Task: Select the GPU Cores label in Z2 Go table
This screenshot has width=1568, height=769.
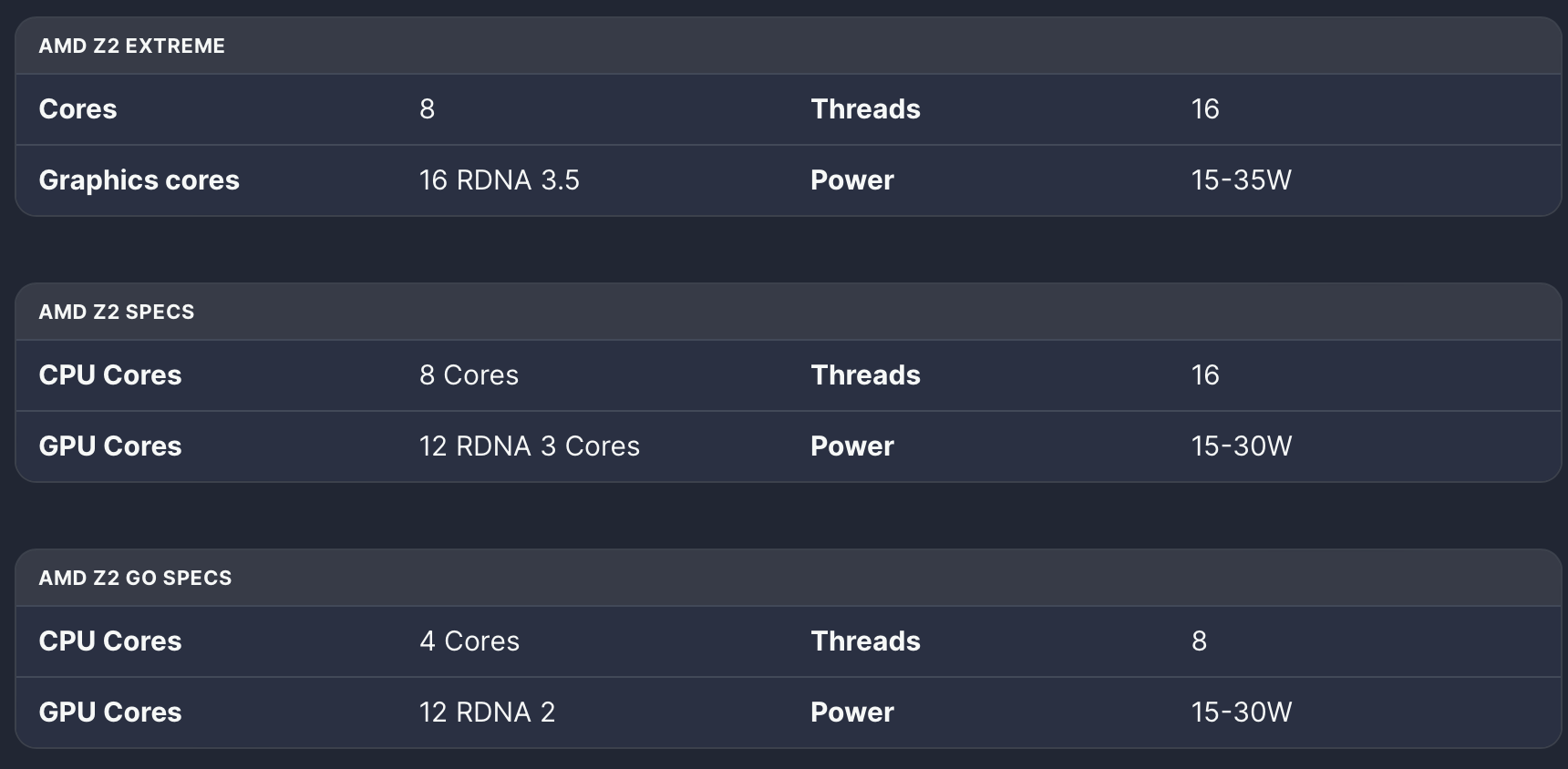Action: 109,713
